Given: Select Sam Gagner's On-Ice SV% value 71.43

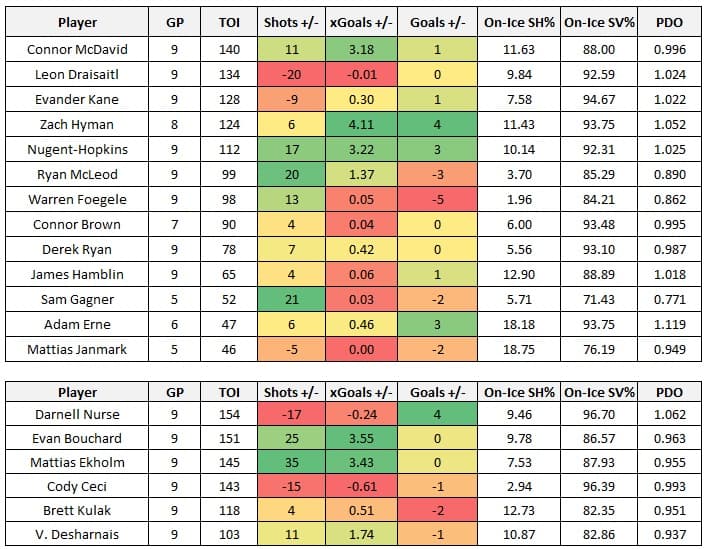Looking at the screenshot, I should 594,298.
